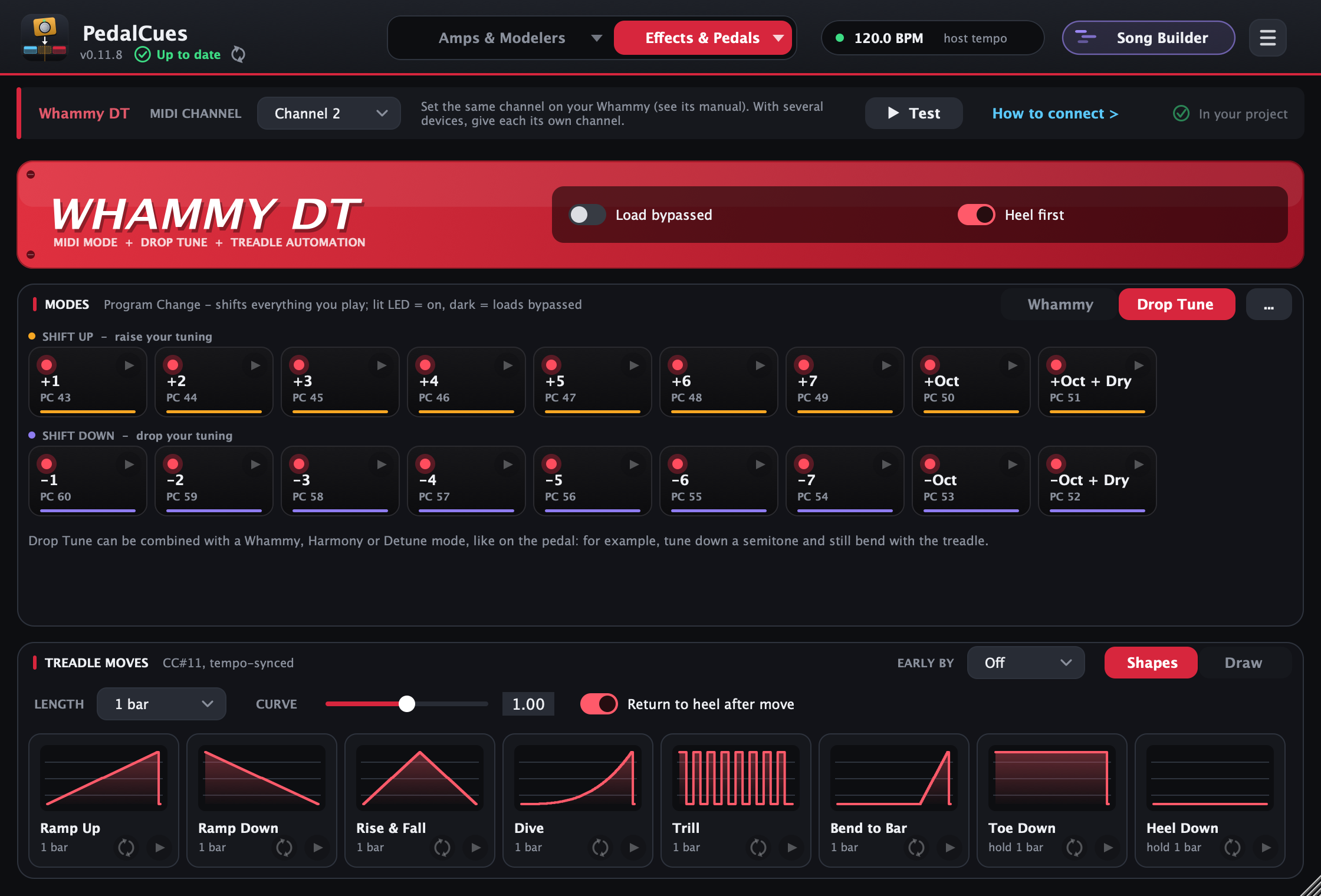Click the update refresh icon next to Up to date
Viewport: 1321px width, 896px height.
coord(238,54)
